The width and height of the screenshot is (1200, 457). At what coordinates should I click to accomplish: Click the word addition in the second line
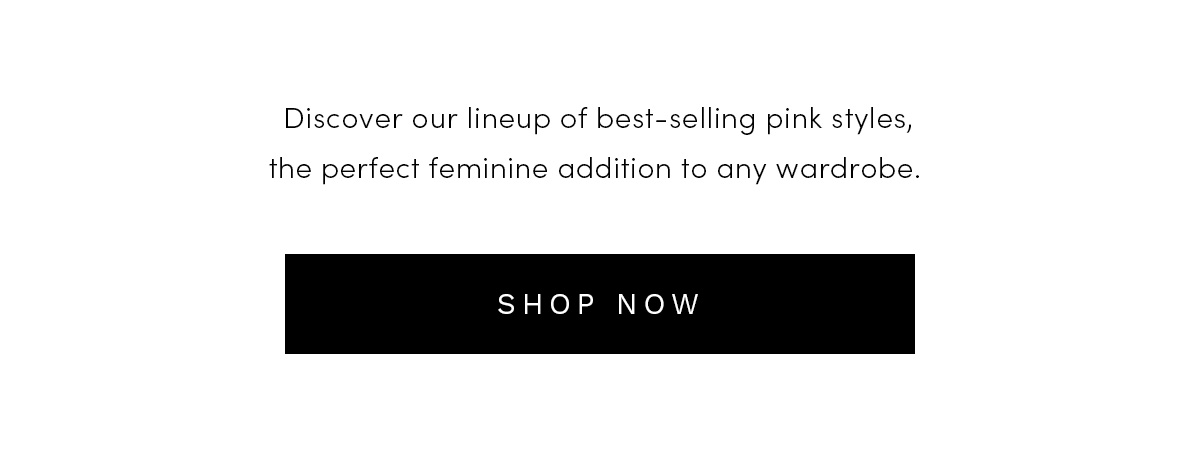615,169
